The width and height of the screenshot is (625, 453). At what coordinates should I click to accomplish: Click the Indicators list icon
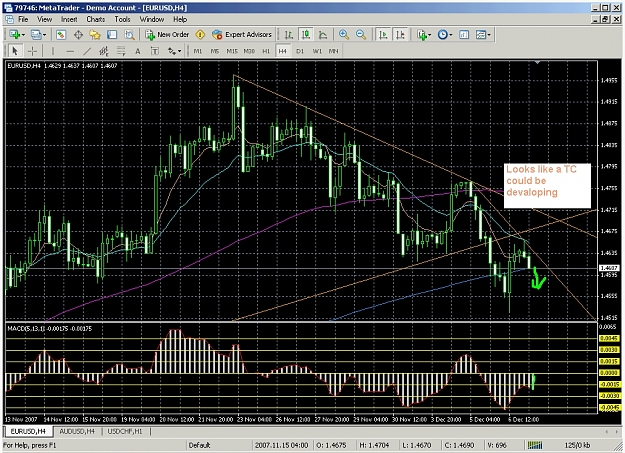click(x=422, y=35)
